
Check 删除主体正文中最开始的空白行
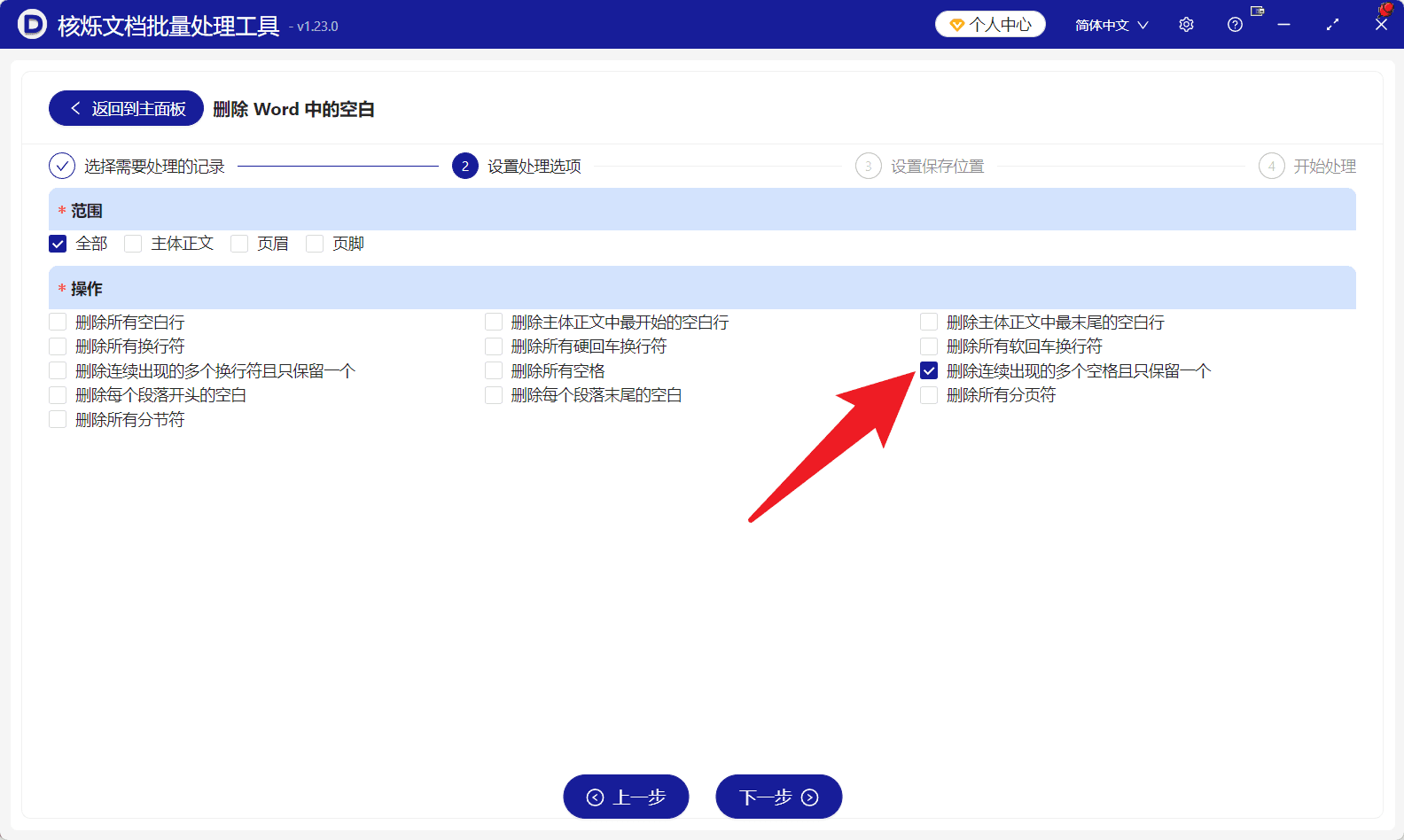(x=494, y=322)
